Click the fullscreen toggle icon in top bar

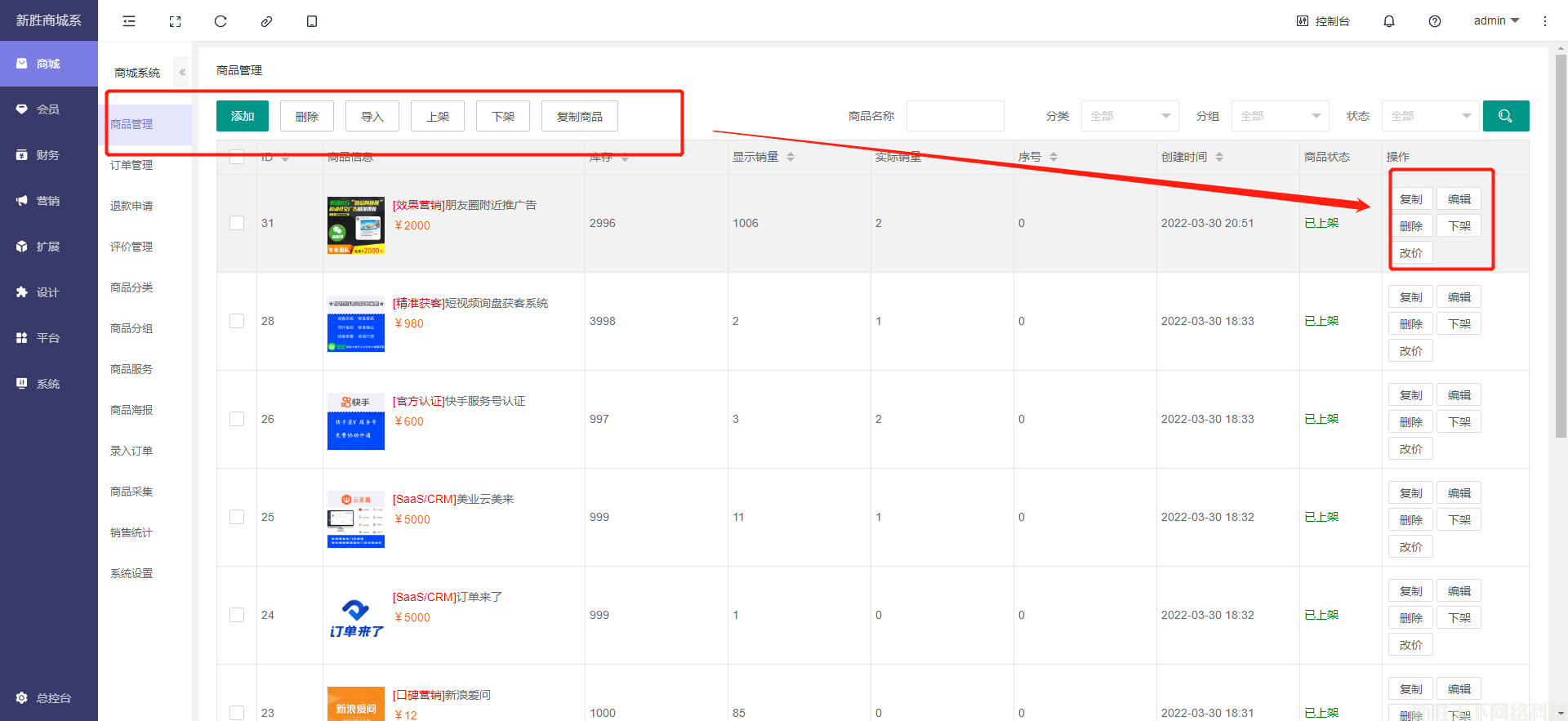175,21
